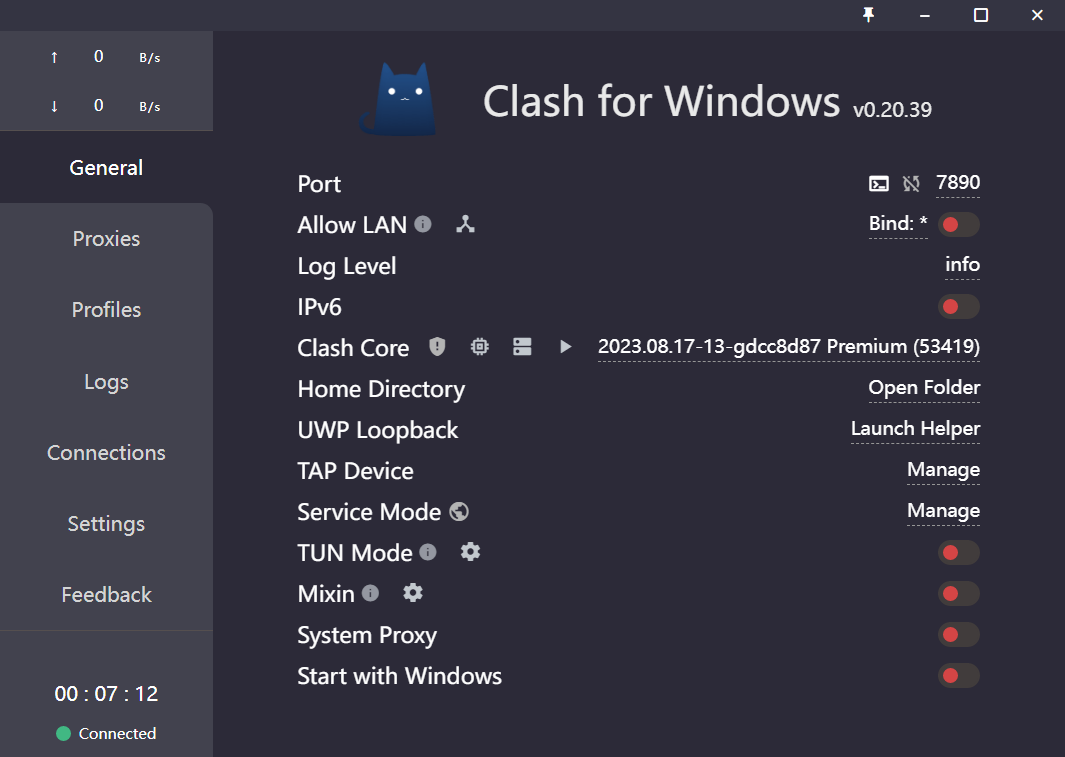Screen dimensions: 1065x757
Task: Open the Mixin settings gear
Action: [x=412, y=592]
